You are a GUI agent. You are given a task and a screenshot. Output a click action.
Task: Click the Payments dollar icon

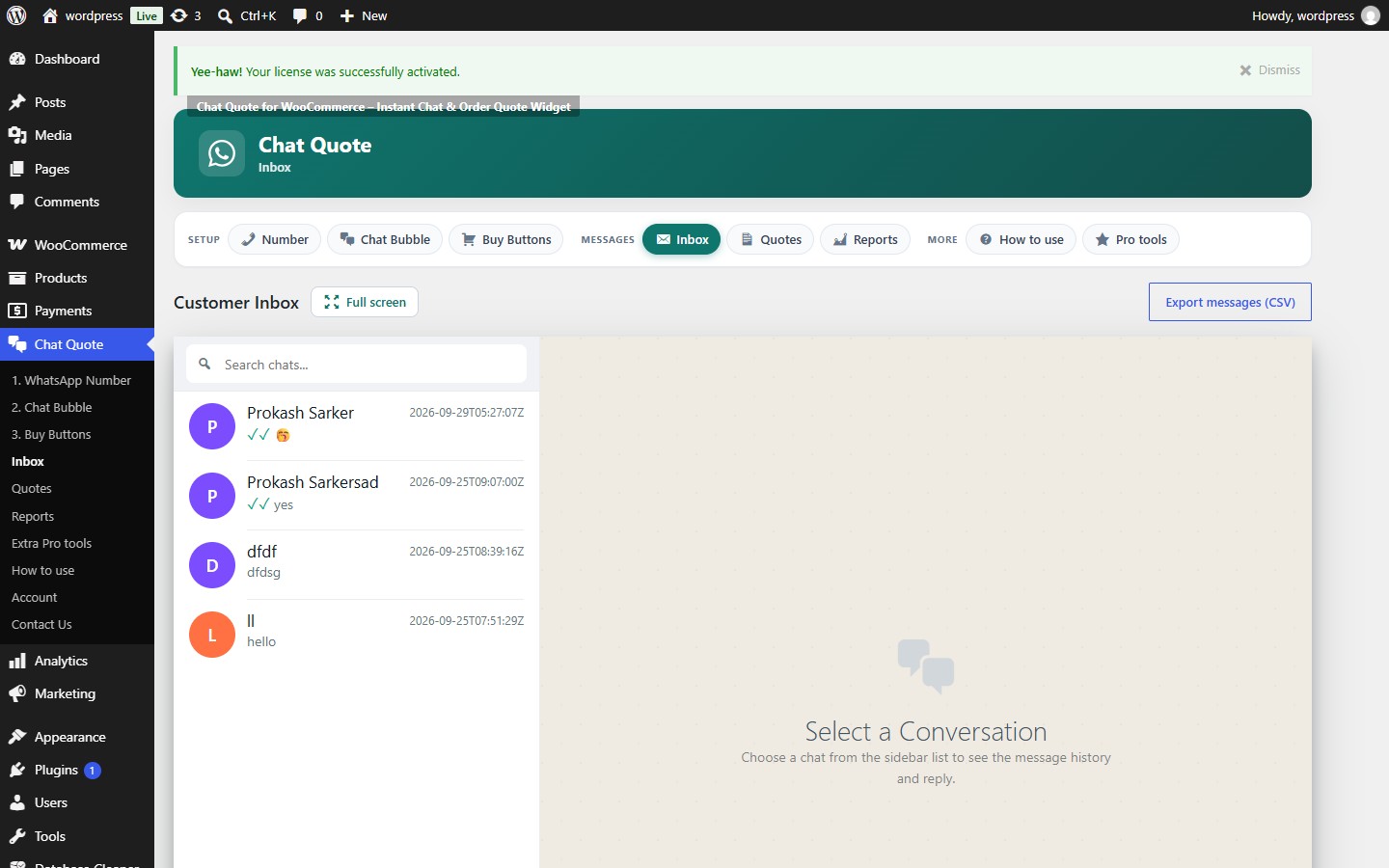coord(17,311)
